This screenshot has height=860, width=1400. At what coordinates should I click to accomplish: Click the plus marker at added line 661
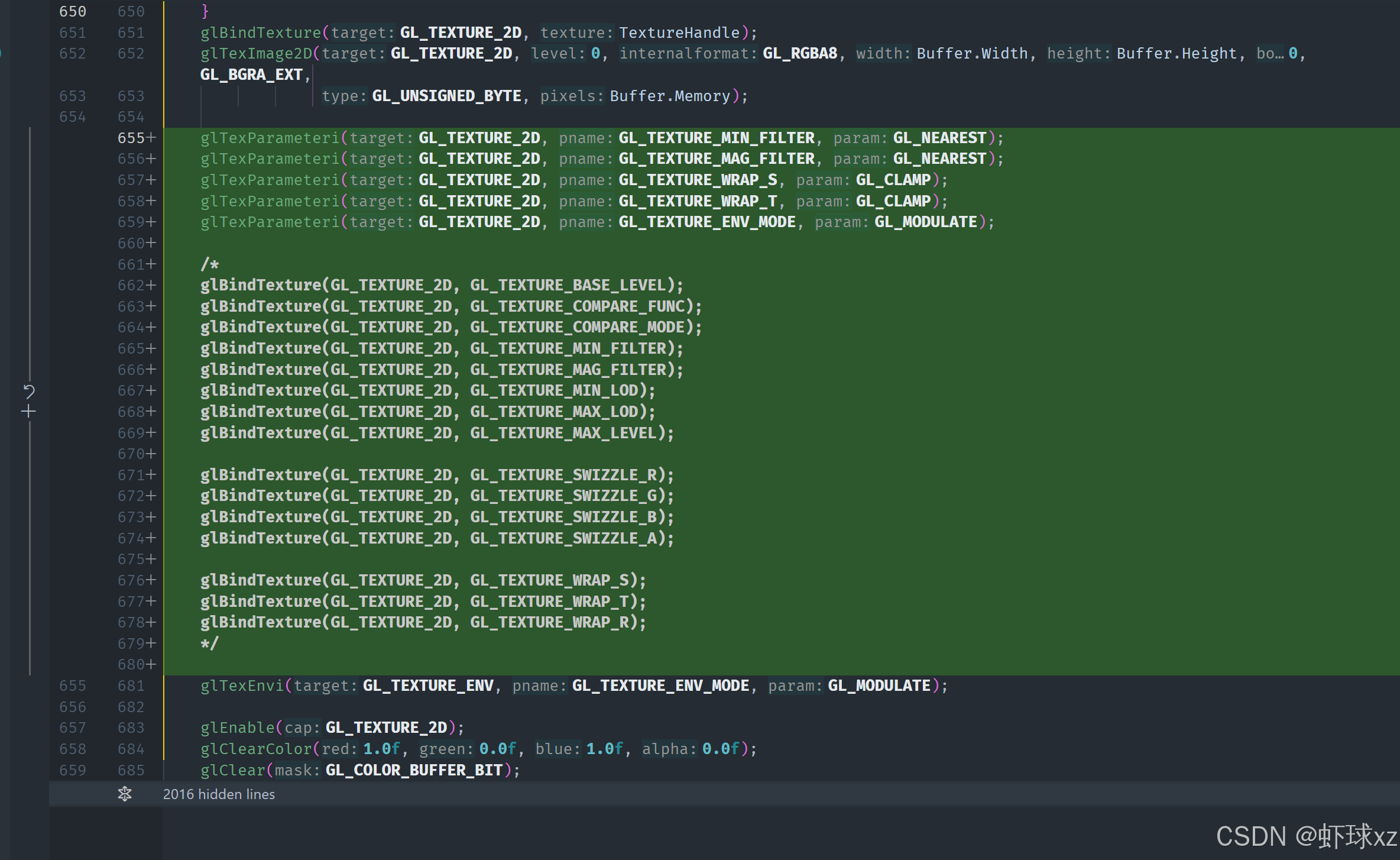(151, 264)
